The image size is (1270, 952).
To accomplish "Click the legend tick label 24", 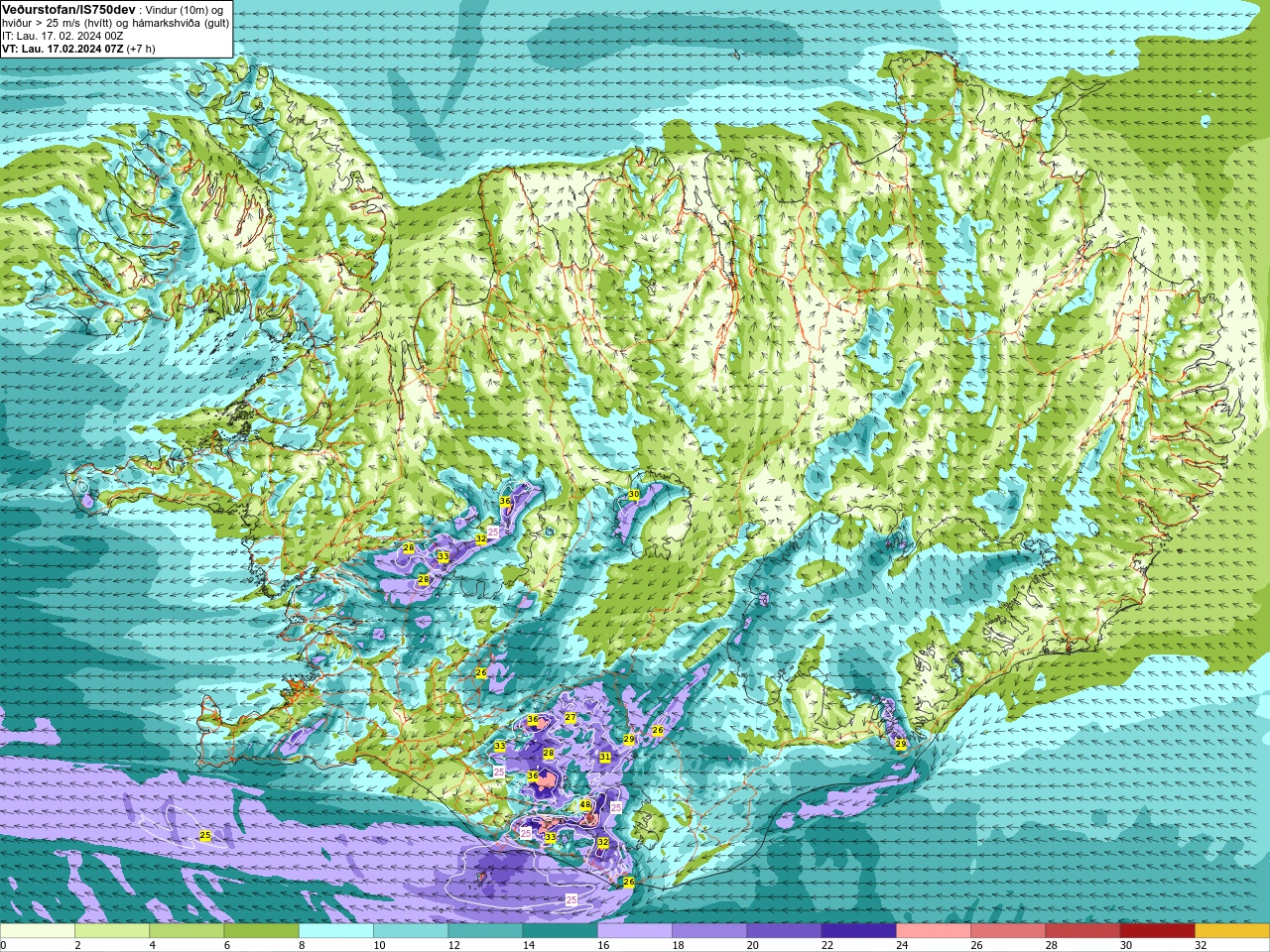I will [x=902, y=945].
